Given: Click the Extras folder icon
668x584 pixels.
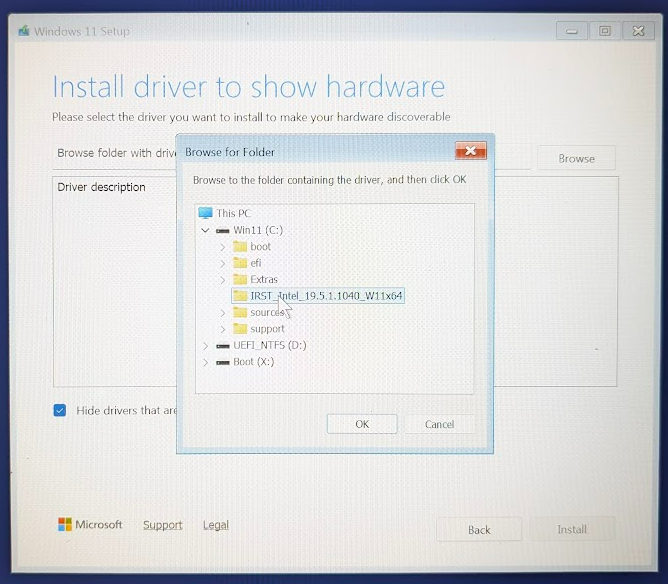Looking at the screenshot, I should [x=240, y=279].
